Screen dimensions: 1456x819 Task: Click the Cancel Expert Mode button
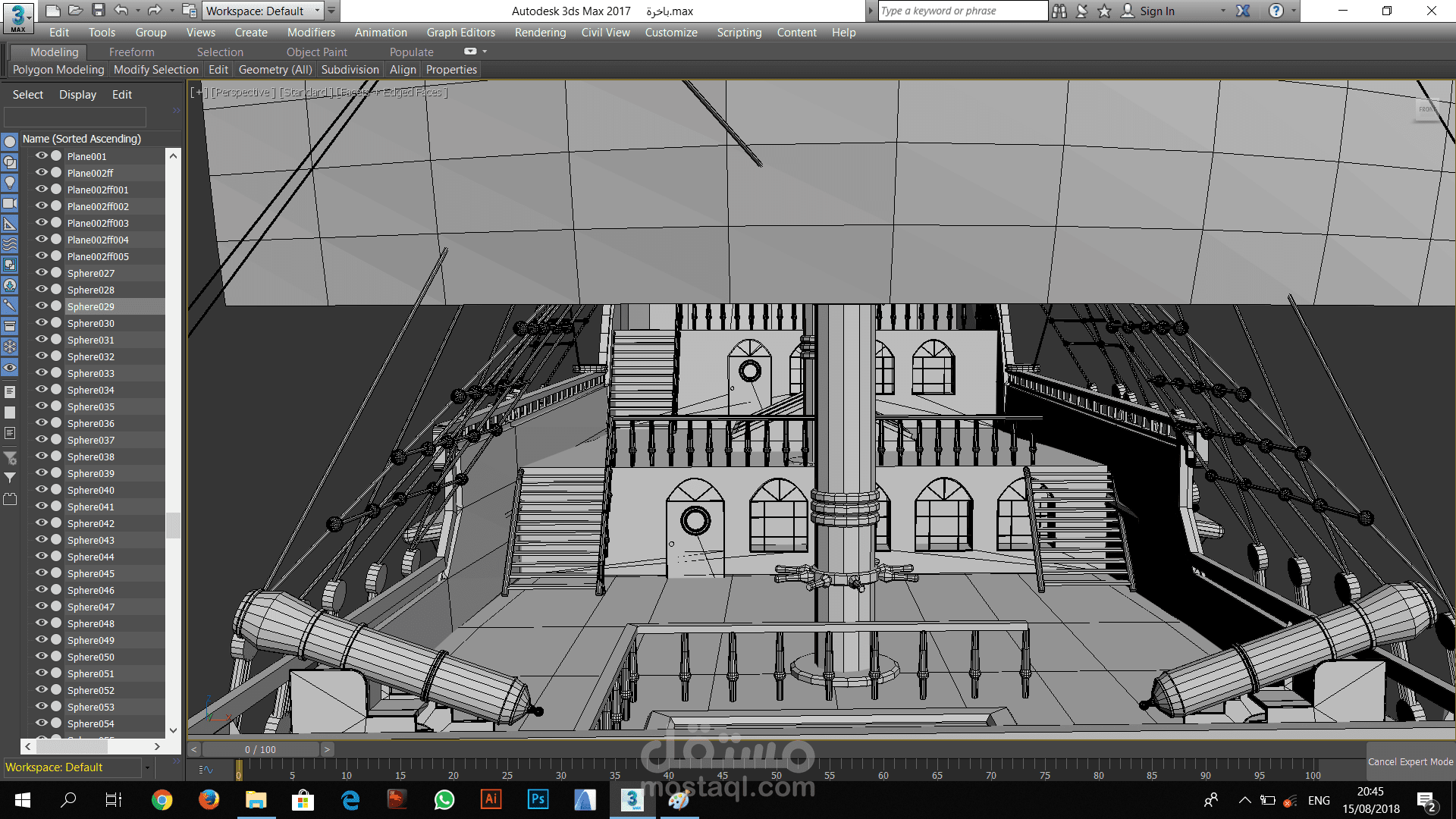[x=1410, y=761]
